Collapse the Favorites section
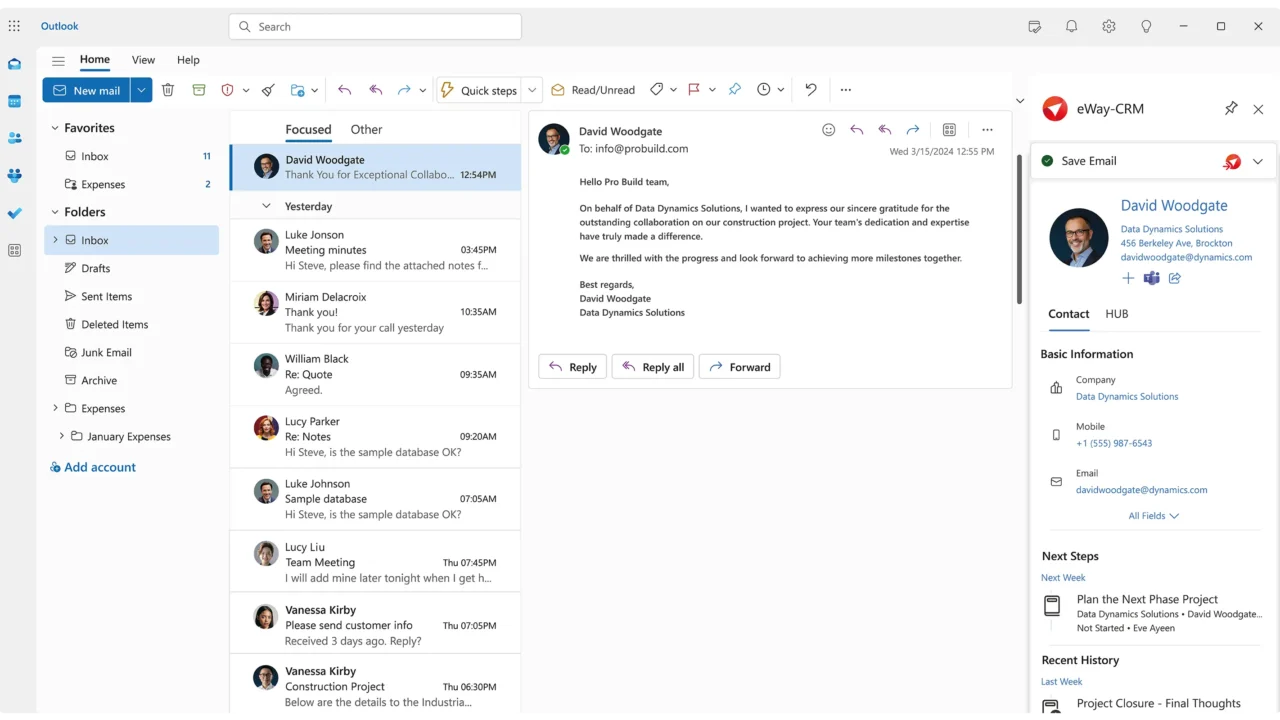The height and width of the screenshot is (720, 1280). click(x=55, y=128)
